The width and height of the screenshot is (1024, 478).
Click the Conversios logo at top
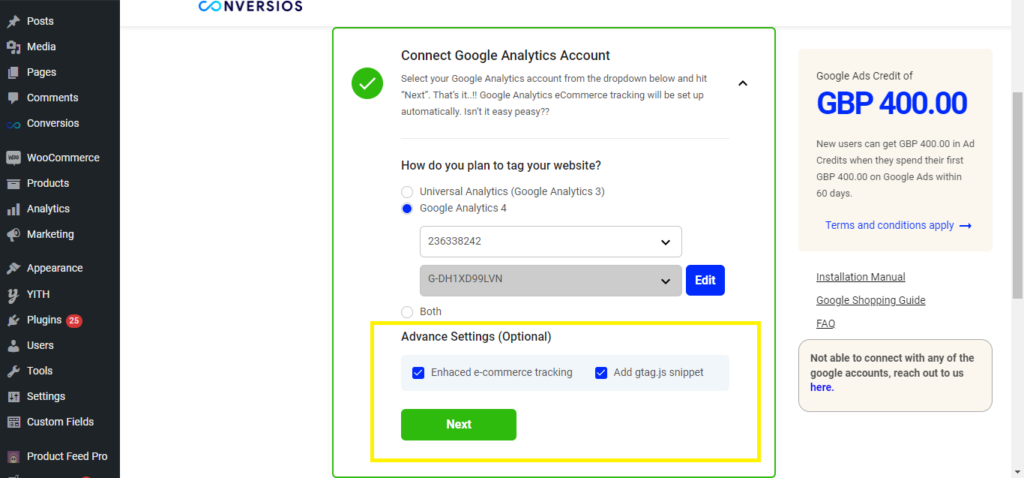pyautogui.click(x=250, y=7)
